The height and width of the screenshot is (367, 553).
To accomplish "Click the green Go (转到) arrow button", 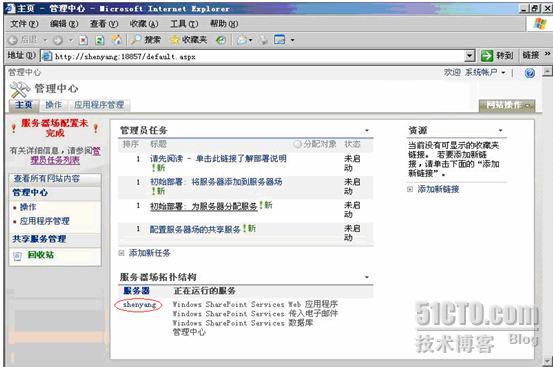I will point(487,56).
